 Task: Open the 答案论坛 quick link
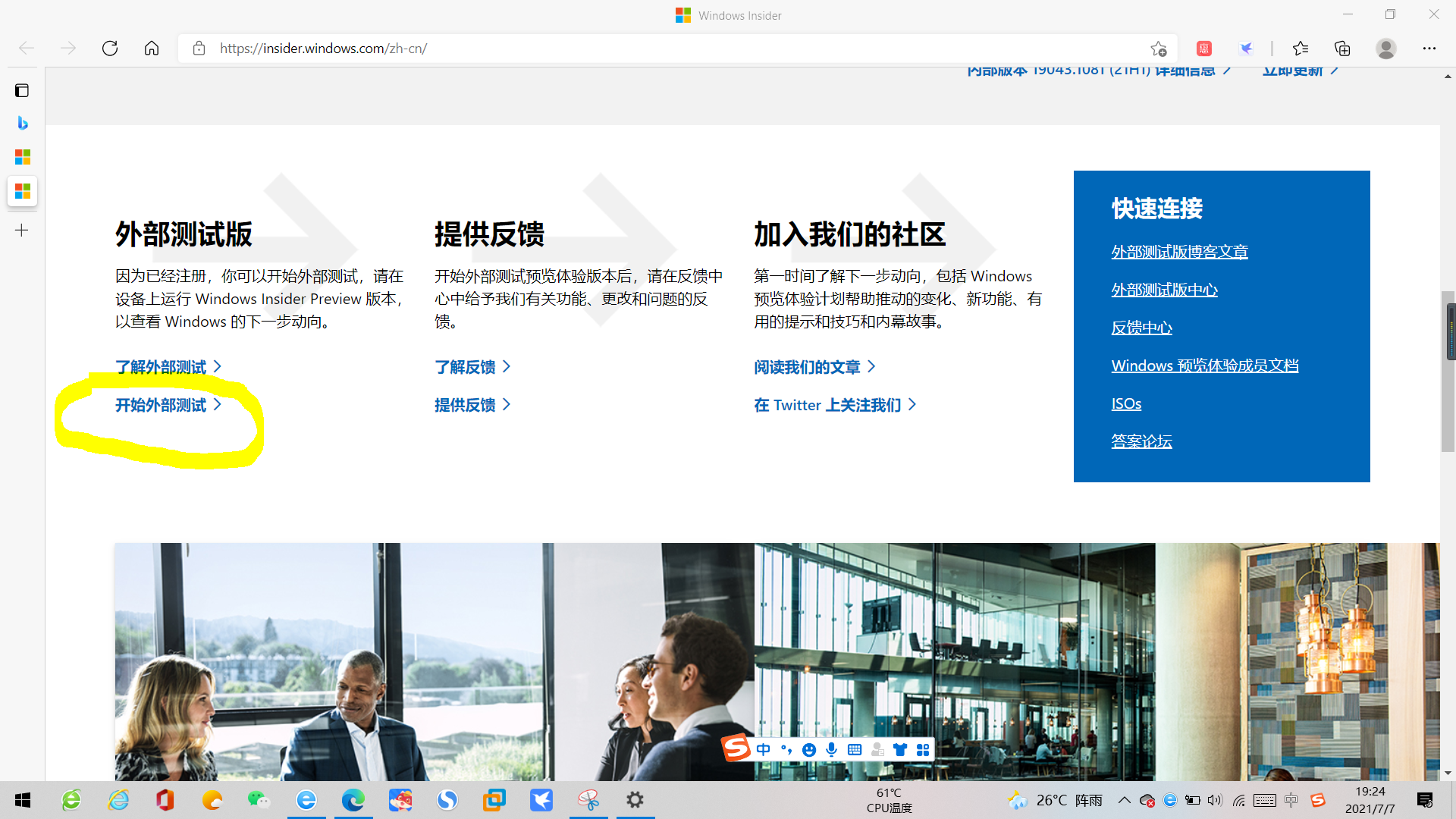[x=1141, y=441]
